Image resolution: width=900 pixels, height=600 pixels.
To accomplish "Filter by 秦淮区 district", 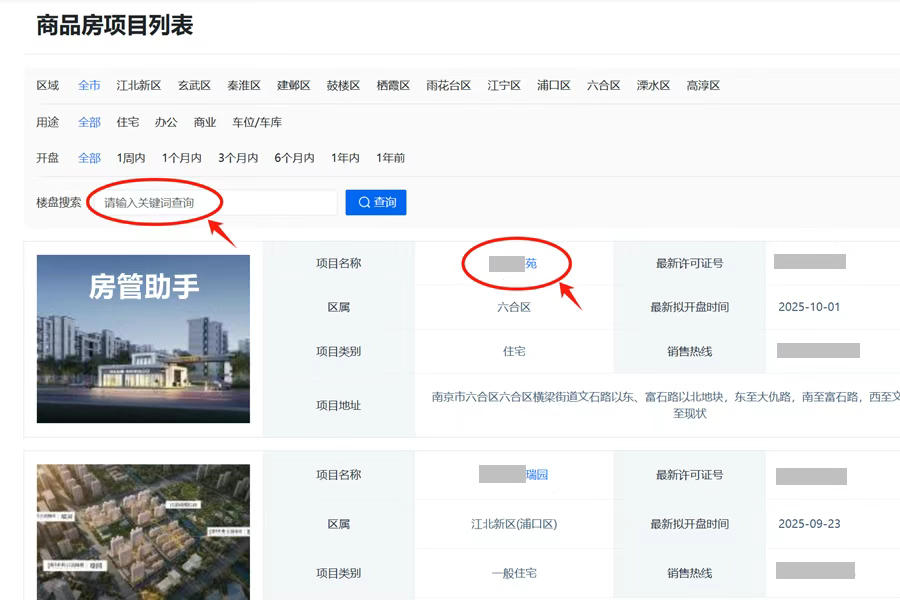I will point(244,86).
